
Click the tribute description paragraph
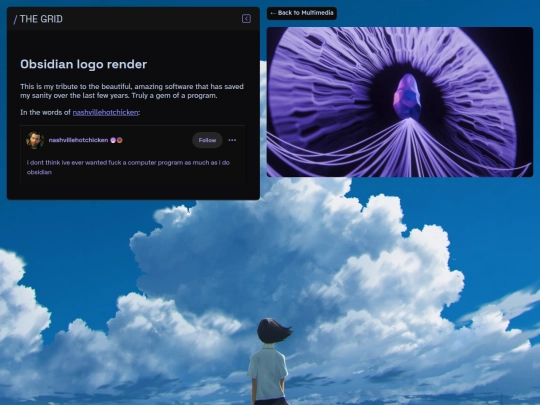tap(132, 91)
